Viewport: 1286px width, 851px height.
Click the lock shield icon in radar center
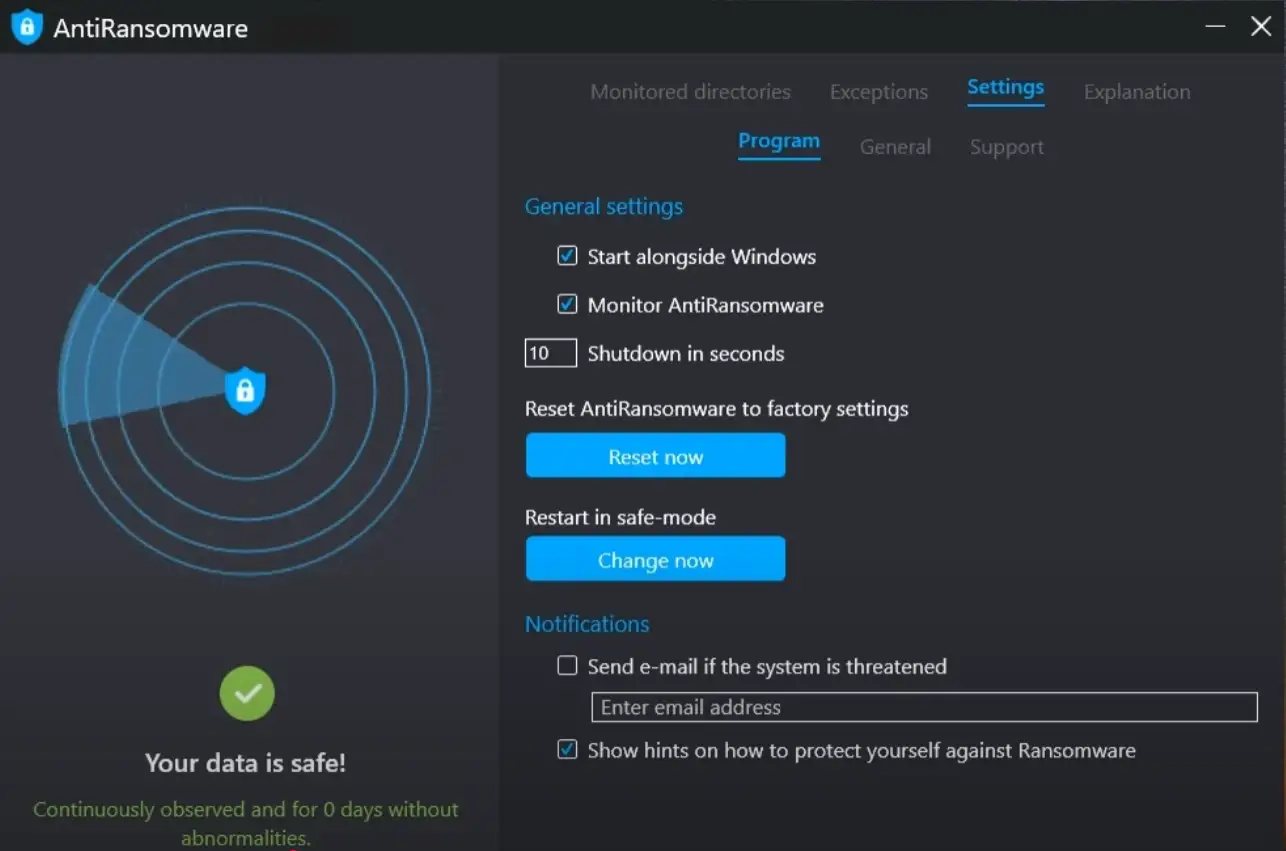[x=245, y=390]
